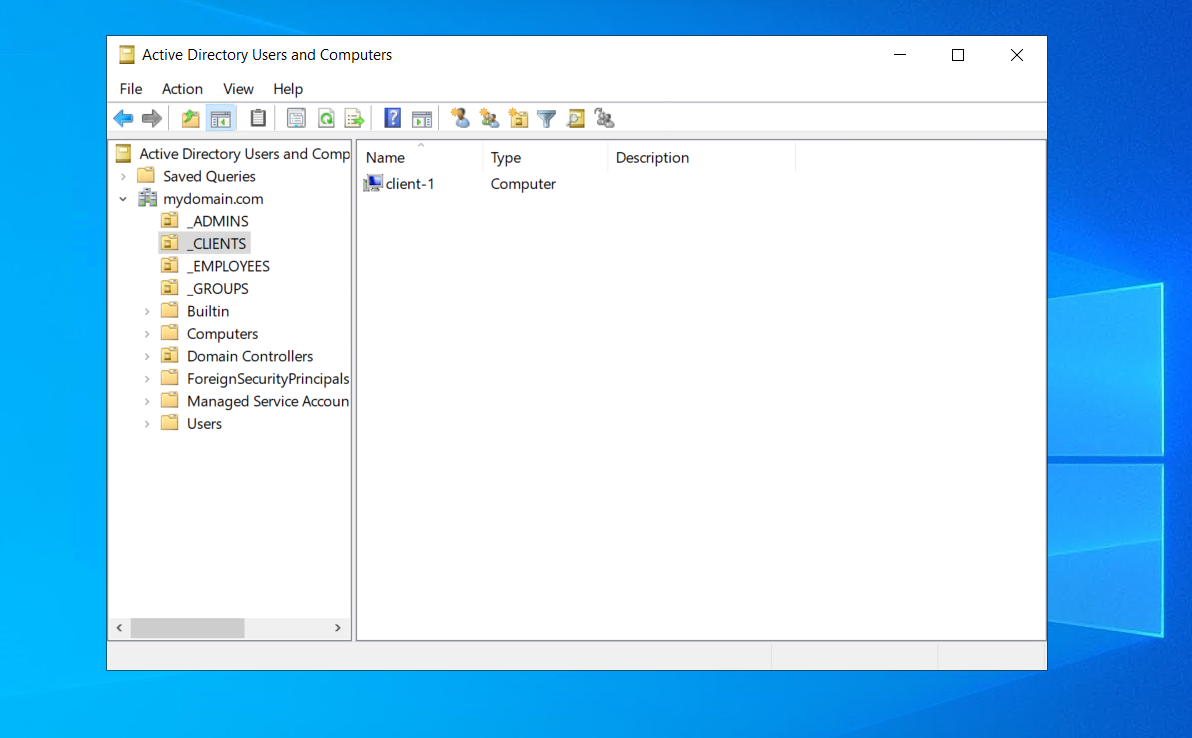Click the Saved Queries folder icon

pos(146,176)
